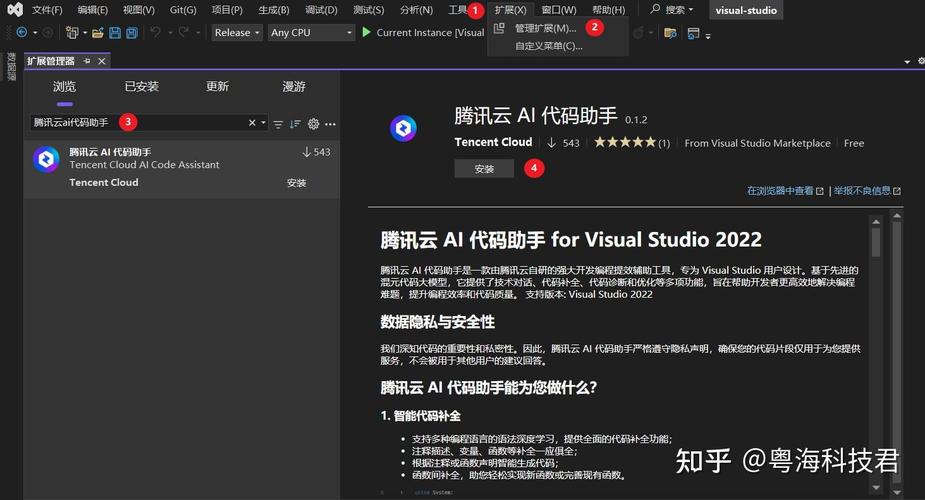Open the 文件(F) menu
Screen dimensions: 925x500
pos(47,10)
